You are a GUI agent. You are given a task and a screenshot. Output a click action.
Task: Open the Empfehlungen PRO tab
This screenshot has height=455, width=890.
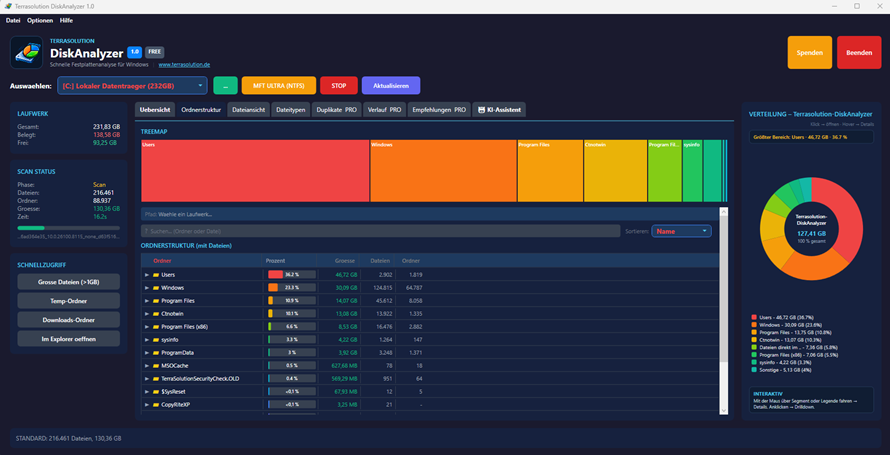(439, 109)
